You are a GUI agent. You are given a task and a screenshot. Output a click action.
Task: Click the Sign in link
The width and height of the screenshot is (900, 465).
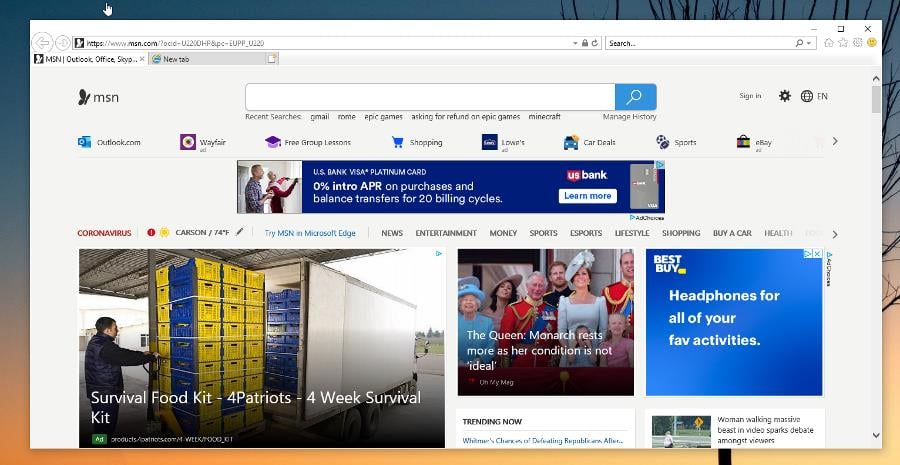[750, 96]
